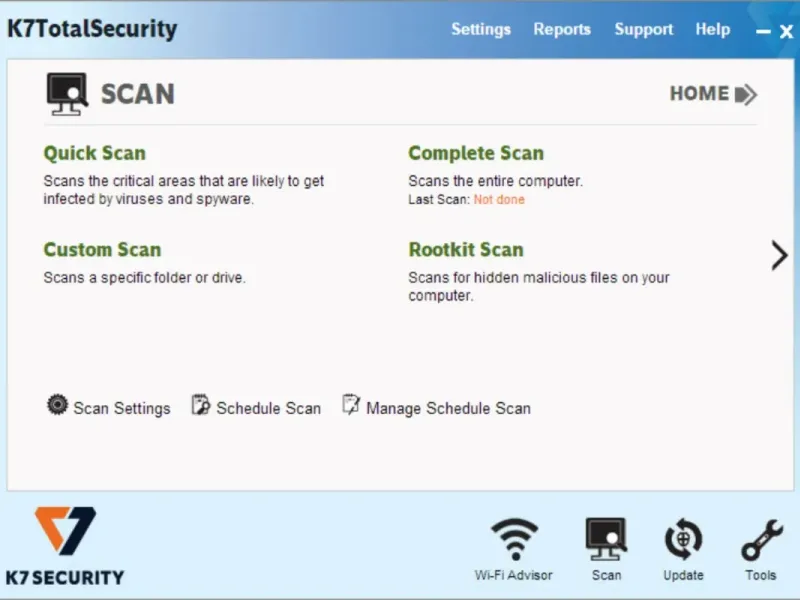Click the K7 Security logo
Viewport: 800px width, 600px height.
click(x=65, y=545)
